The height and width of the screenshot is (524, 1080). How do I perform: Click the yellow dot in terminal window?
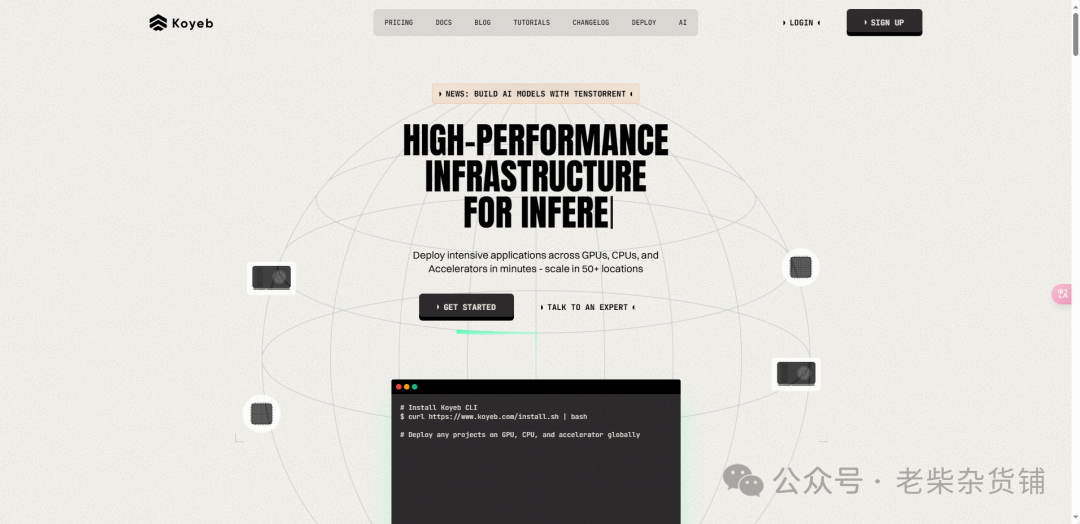click(406, 387)
